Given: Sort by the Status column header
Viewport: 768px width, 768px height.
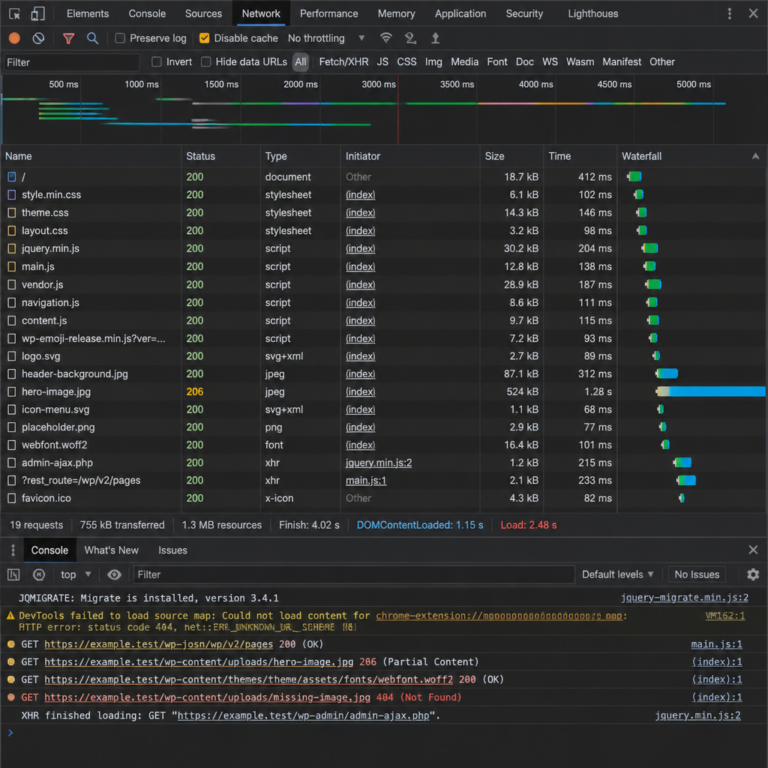Looking at the screenshot, I should tap(220, 156).
